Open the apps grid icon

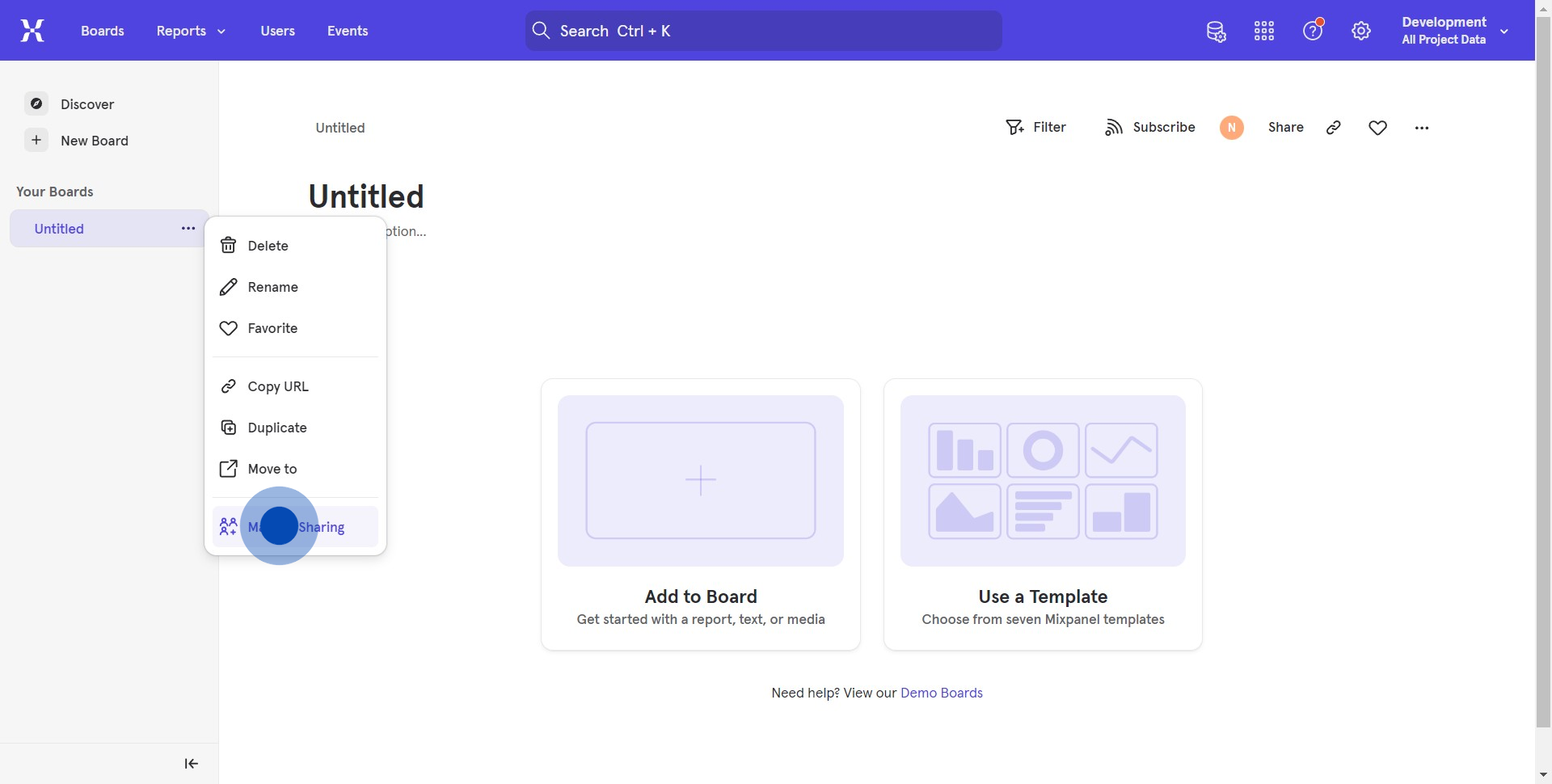(1264, 32)
